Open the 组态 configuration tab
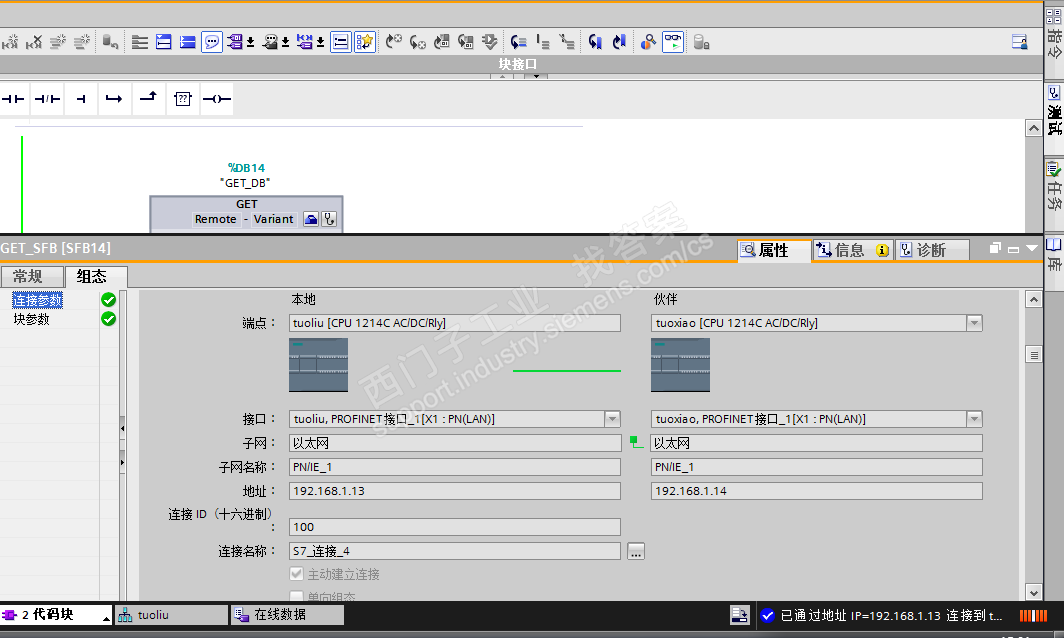Viewport: 1064px width, 638px height. click(x=95, y=276)
